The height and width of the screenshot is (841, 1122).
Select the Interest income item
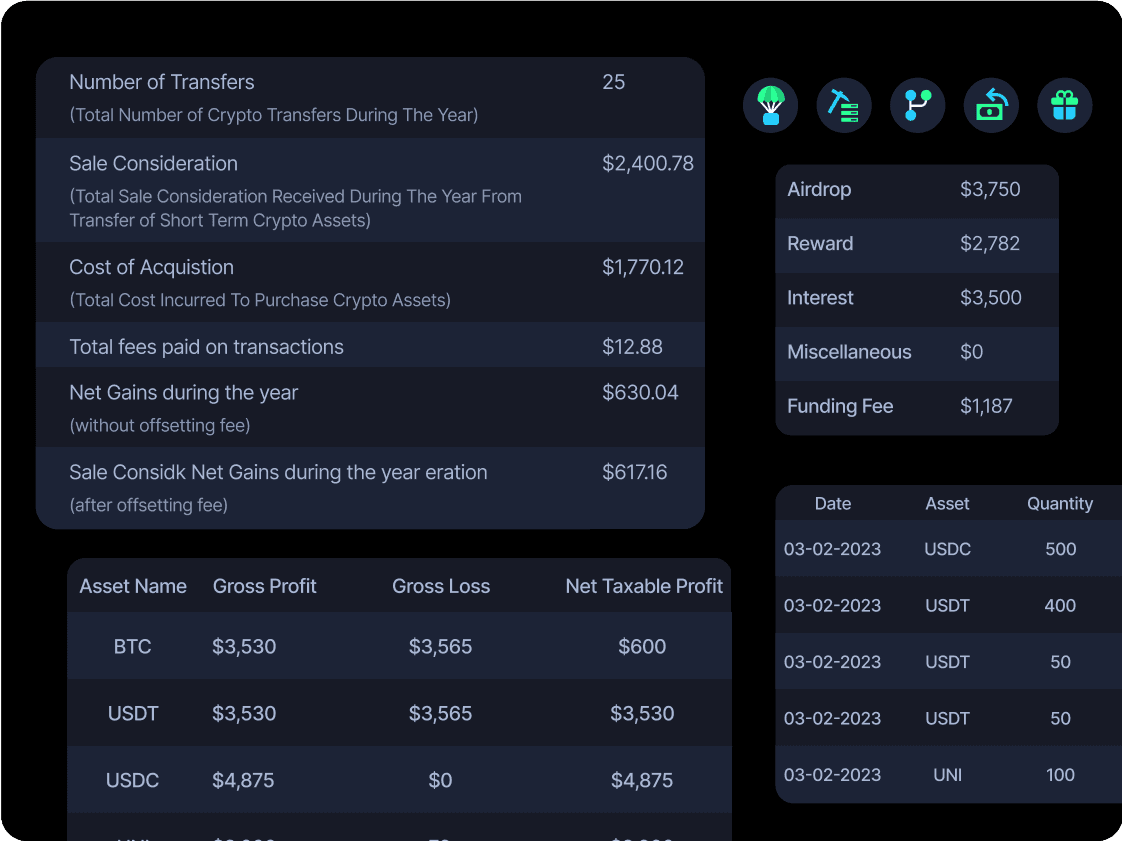(916, 298)
